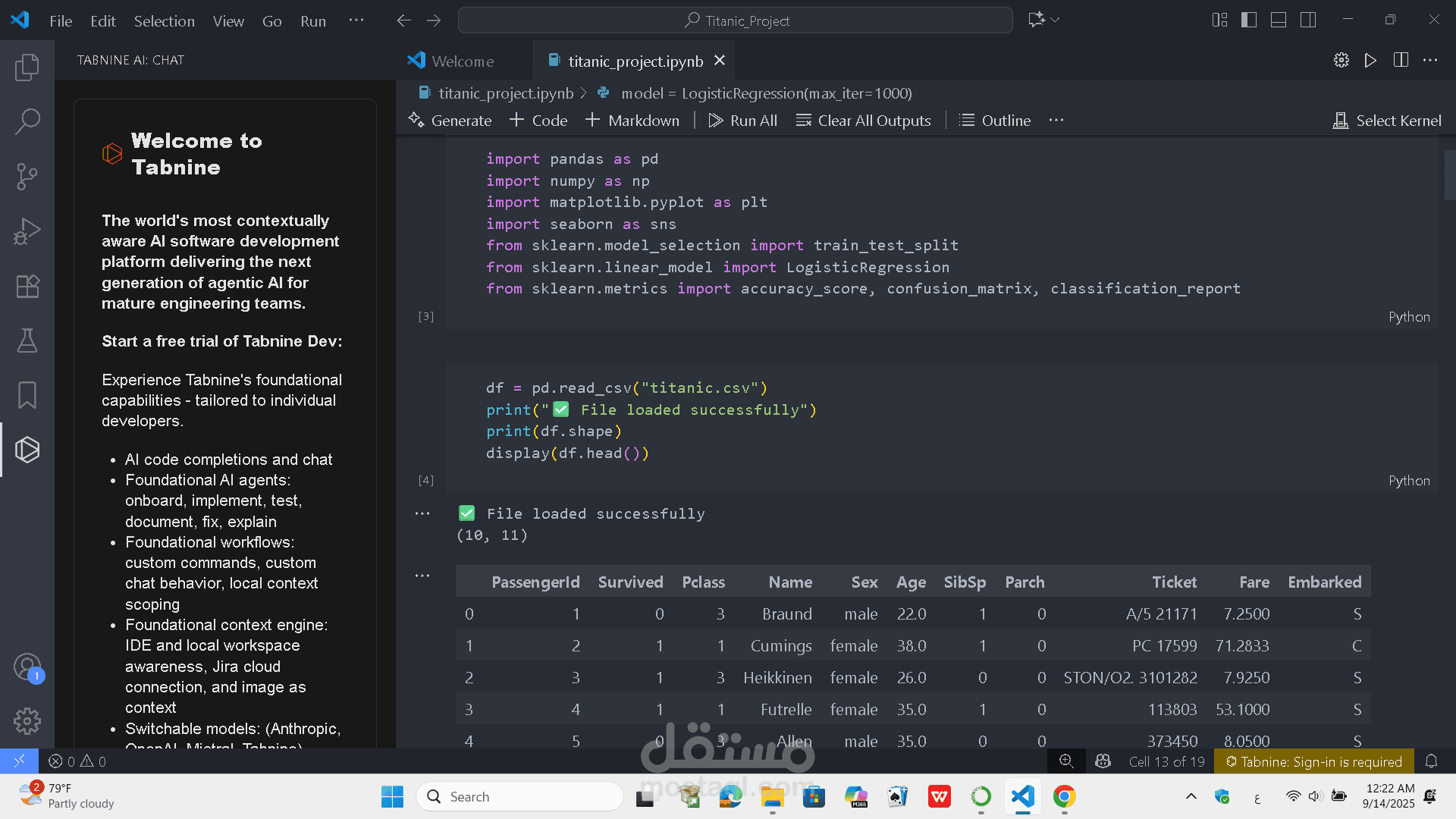Image resolution: width=1456 pixels, height=819 pixels.
Task: Open the notebook Outline
Action: [x=995, y=120]
